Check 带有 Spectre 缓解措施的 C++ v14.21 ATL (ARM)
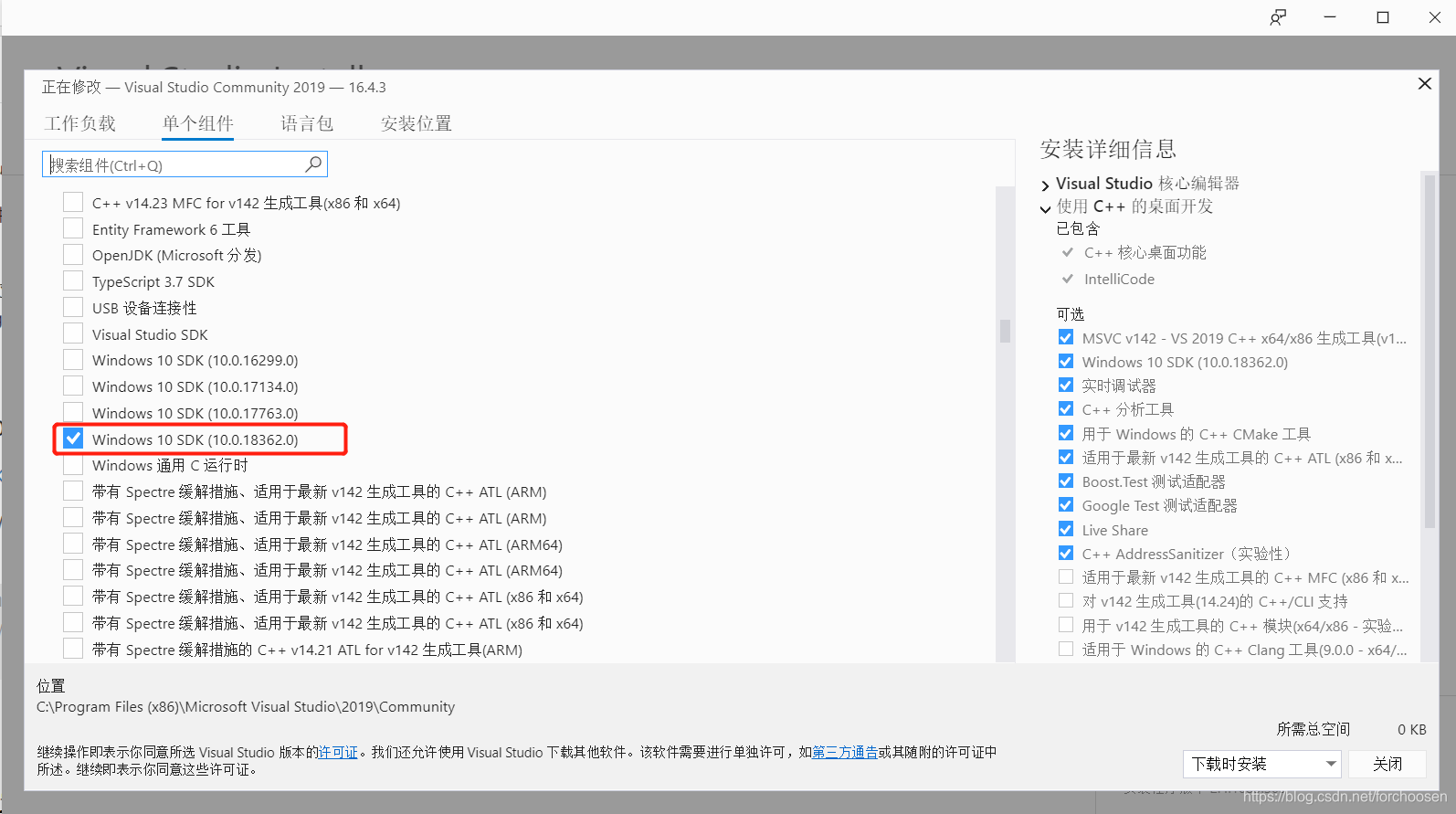 click(x=73, y=649)
